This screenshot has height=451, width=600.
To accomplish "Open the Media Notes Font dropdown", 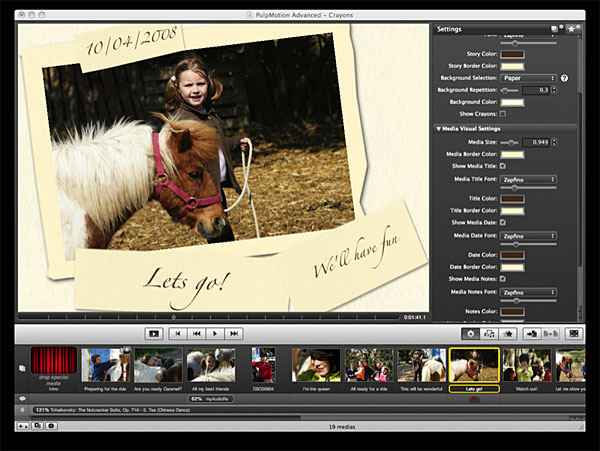I will 528,292.
